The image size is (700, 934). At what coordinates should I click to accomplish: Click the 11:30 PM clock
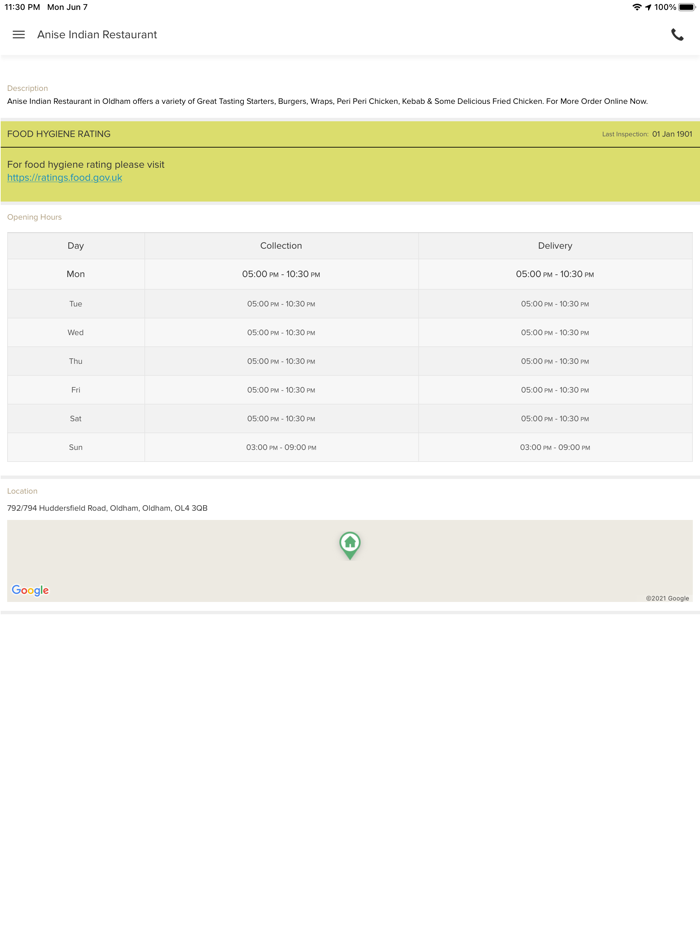tap(22, 7)
